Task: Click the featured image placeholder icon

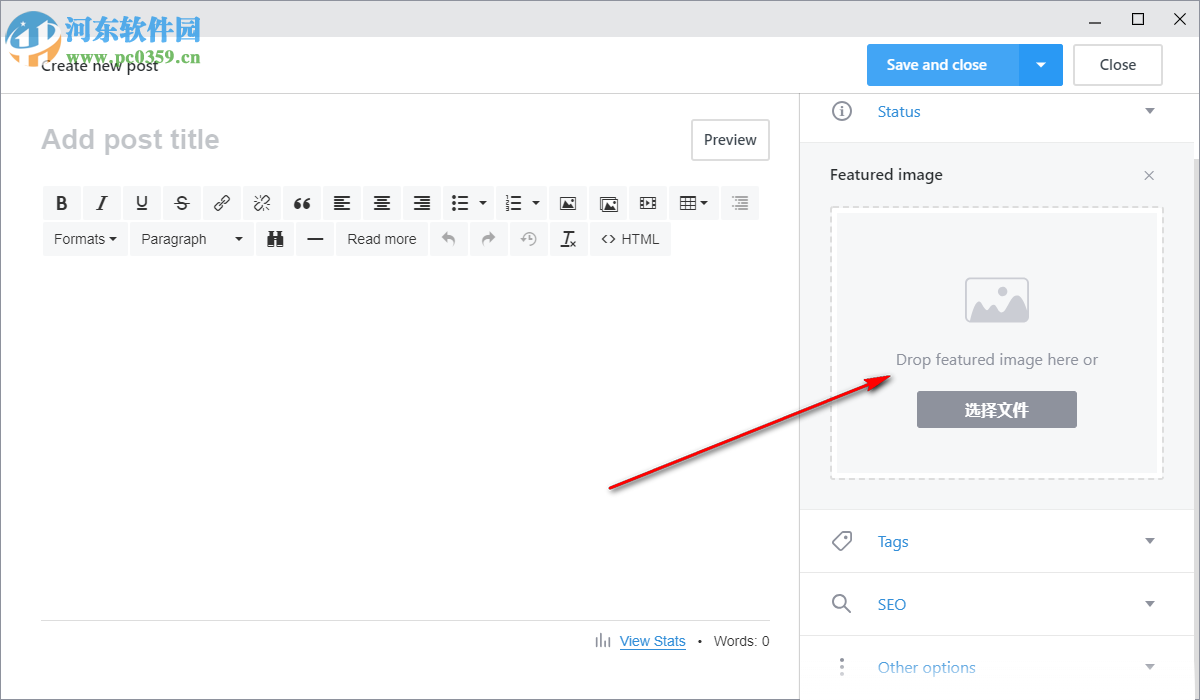Action: (997, 300)
